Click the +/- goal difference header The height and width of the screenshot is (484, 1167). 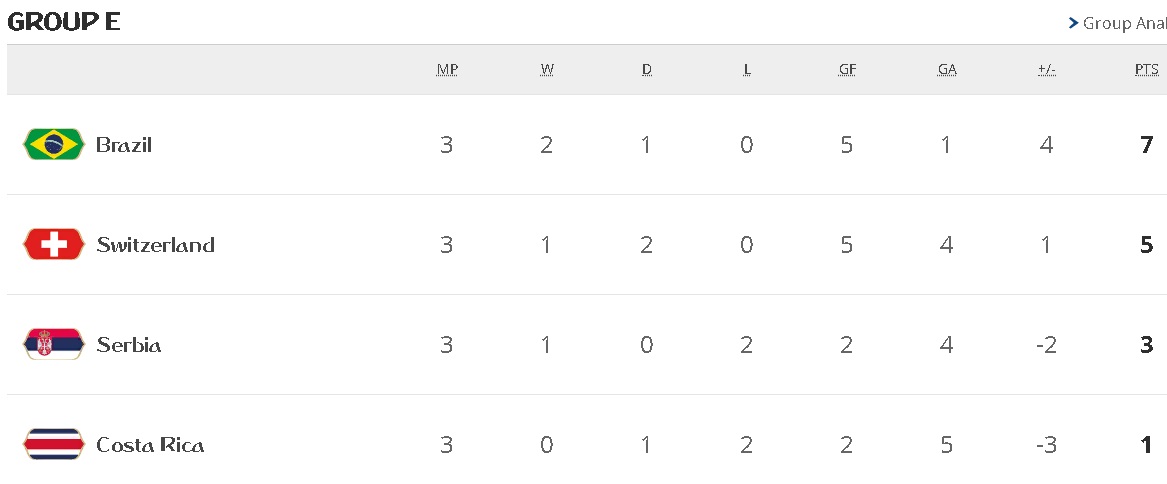pos(1047,70)
